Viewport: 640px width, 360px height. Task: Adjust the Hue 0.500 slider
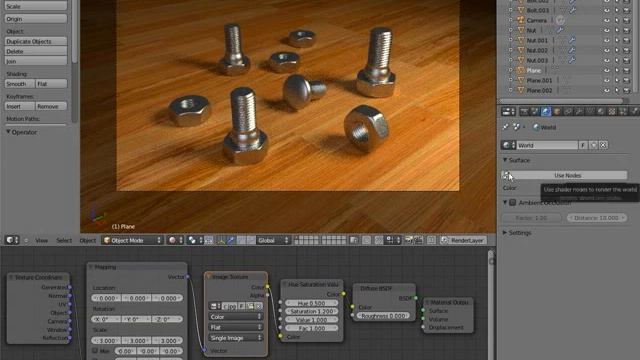tap(311, 303)
